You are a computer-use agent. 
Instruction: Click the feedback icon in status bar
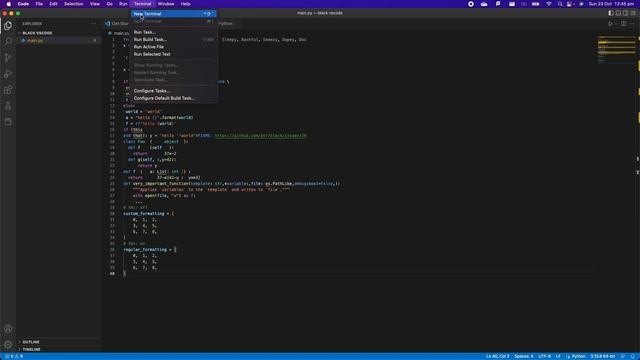[x=623, y=356]
